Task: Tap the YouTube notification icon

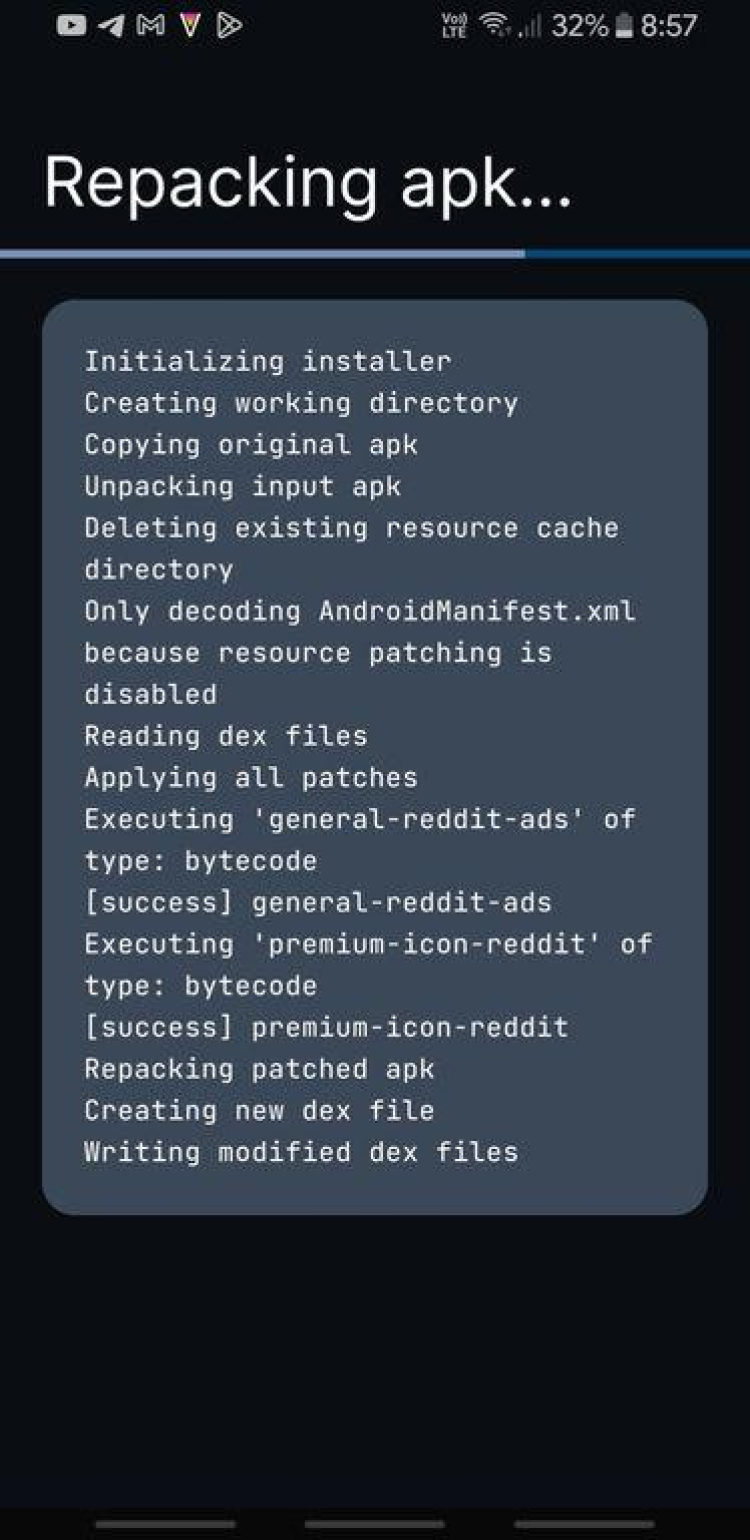Action: (71, 26)
